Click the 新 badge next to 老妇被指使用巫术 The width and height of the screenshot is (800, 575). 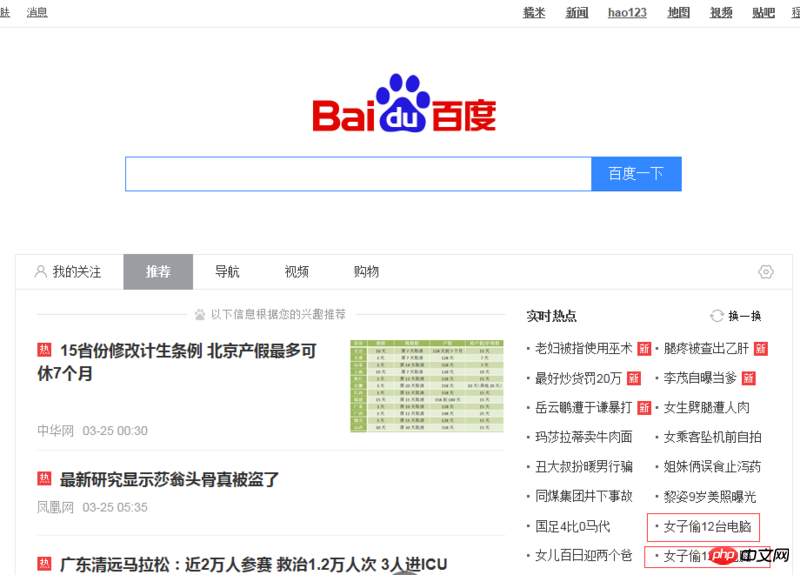(644, 348)
